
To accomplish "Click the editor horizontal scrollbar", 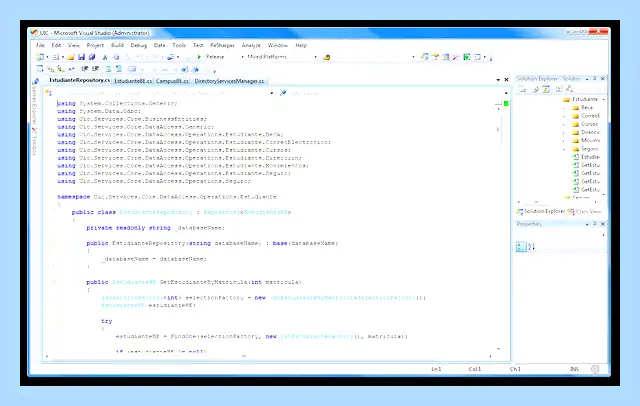I will tap(269, 356).
